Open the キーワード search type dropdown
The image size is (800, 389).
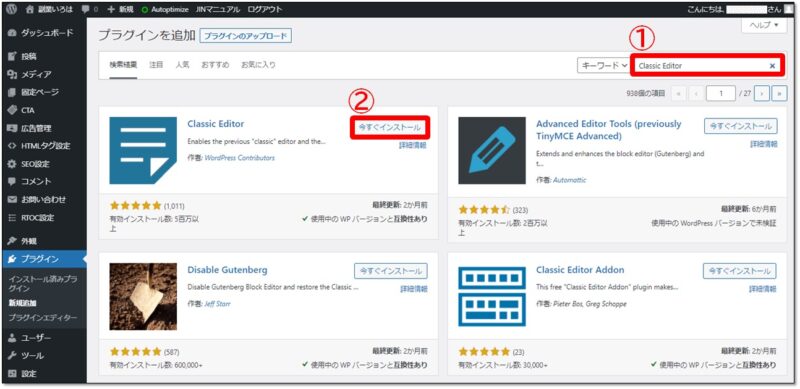[604, 66]
